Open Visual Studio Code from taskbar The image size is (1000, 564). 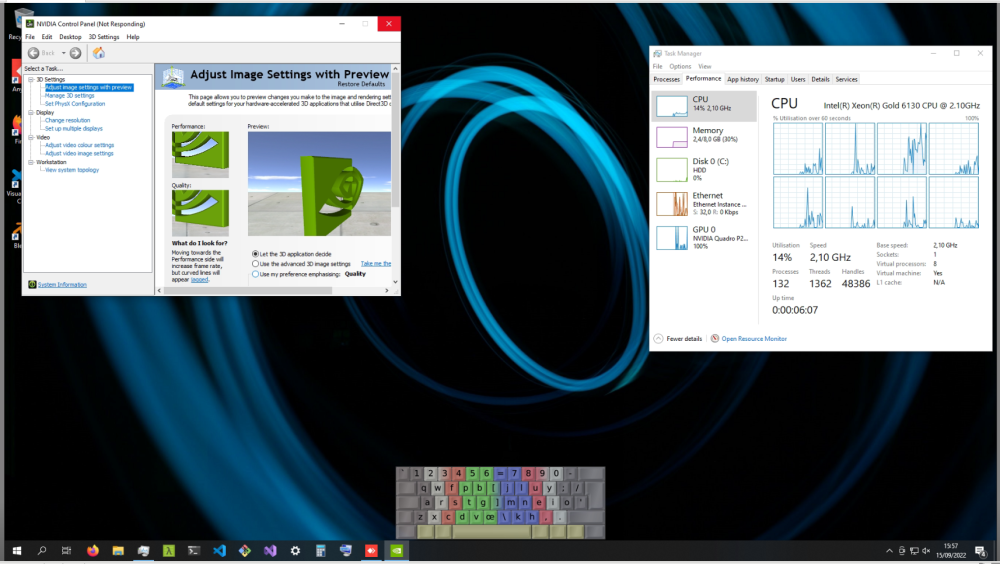pos(219,551)
